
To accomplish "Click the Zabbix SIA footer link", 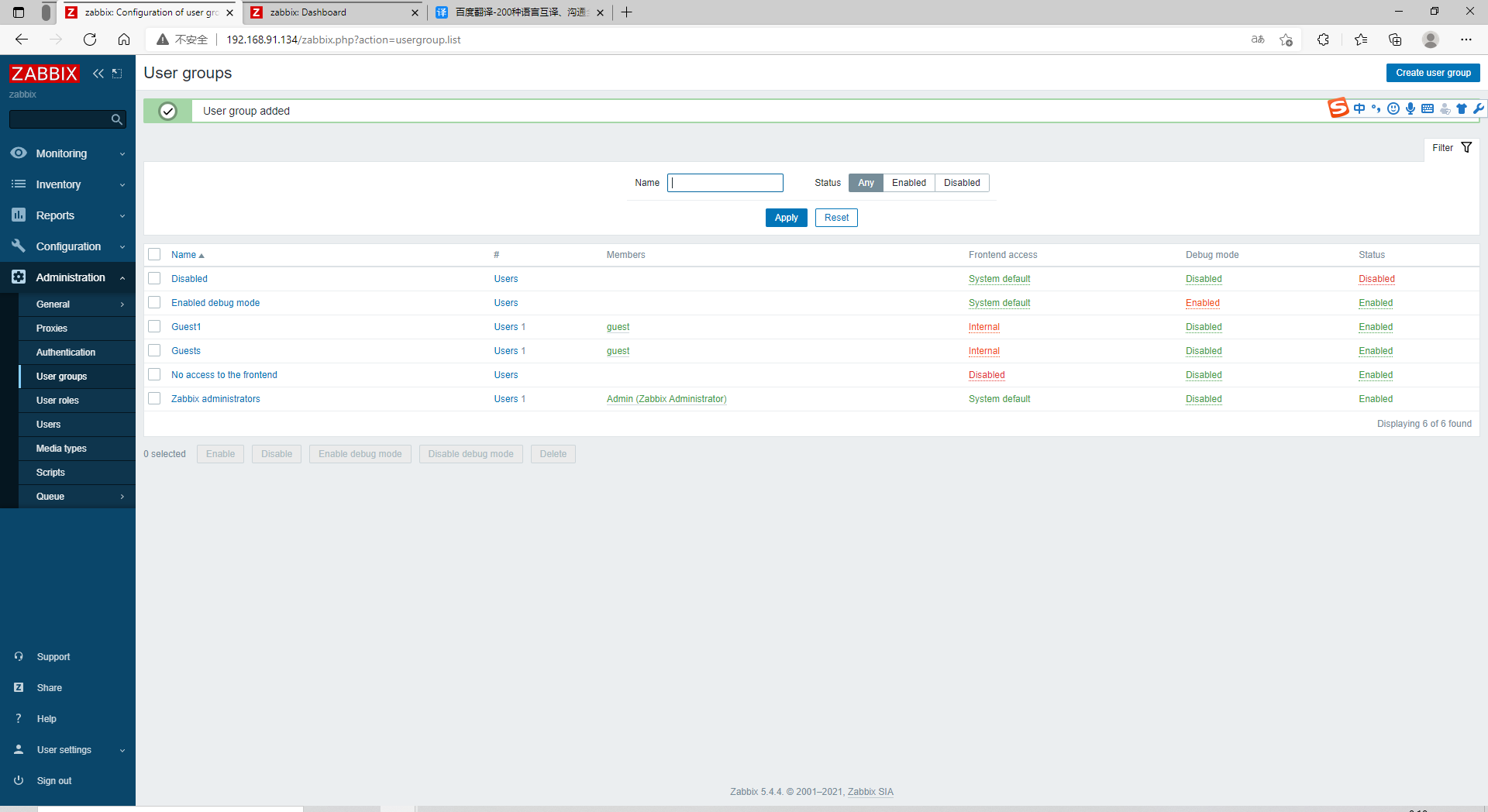I will pos(870,792).
